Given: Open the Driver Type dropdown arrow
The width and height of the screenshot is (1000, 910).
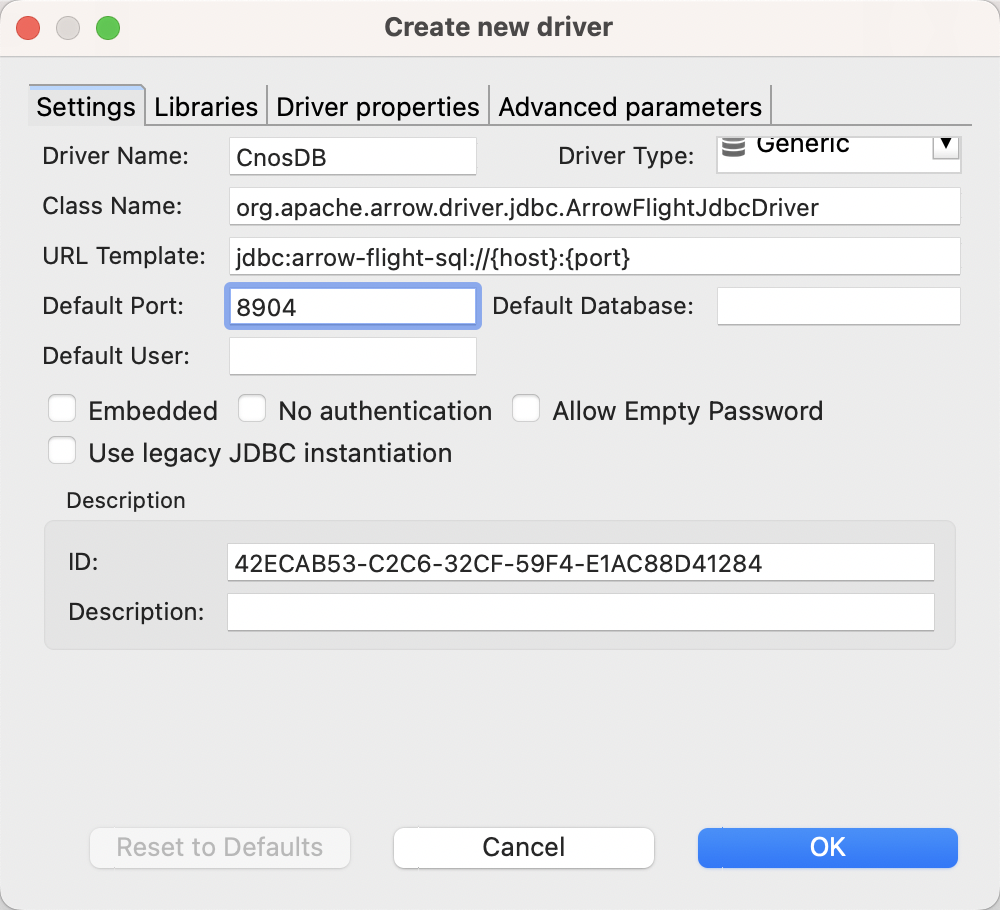Looking at the screenshot, I should 946,146.
